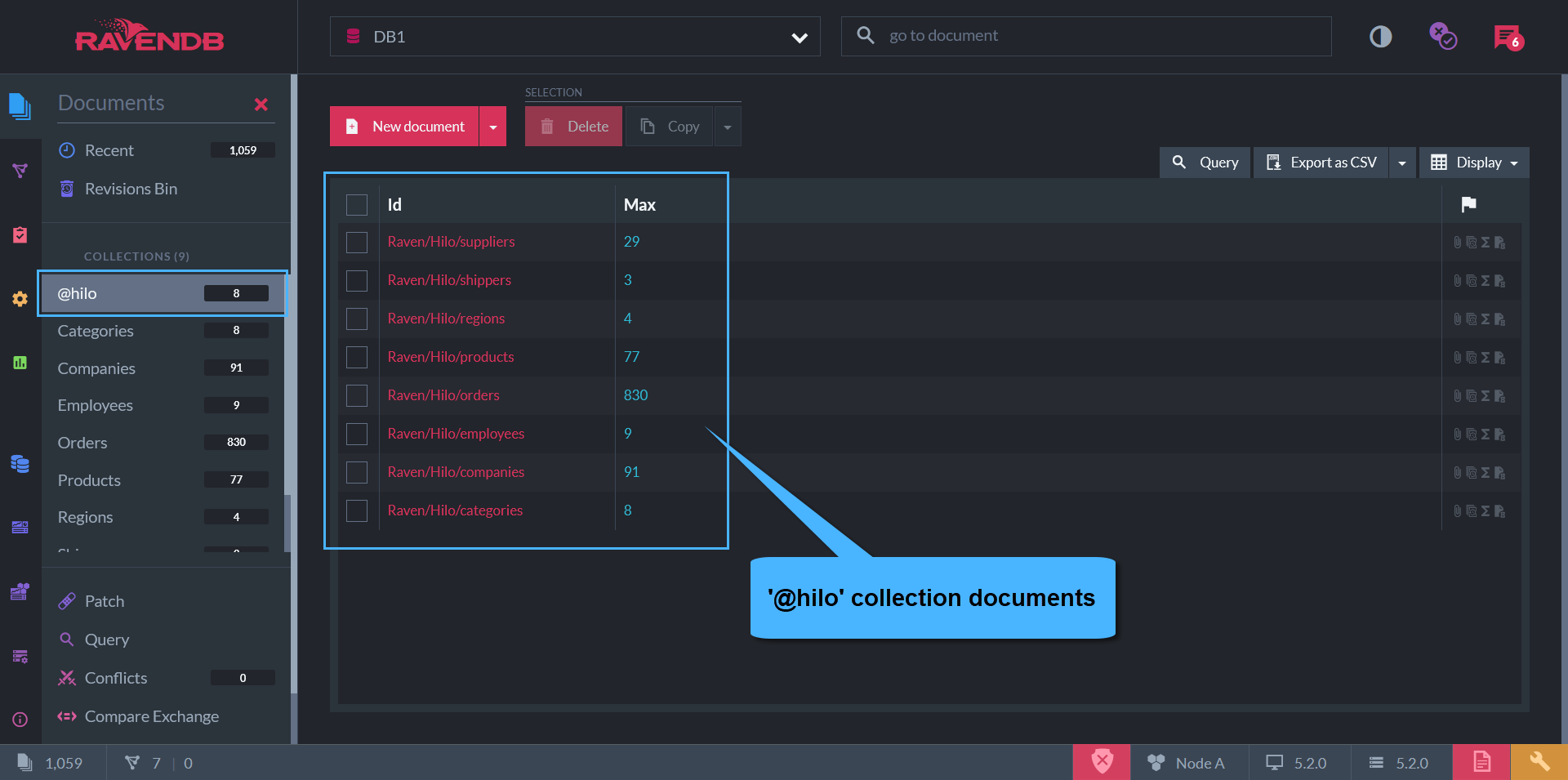Click revisions icon on Raven/Hilo/regions row
This screenshot has width=1568, height=780.
[x=1471, y=319]
